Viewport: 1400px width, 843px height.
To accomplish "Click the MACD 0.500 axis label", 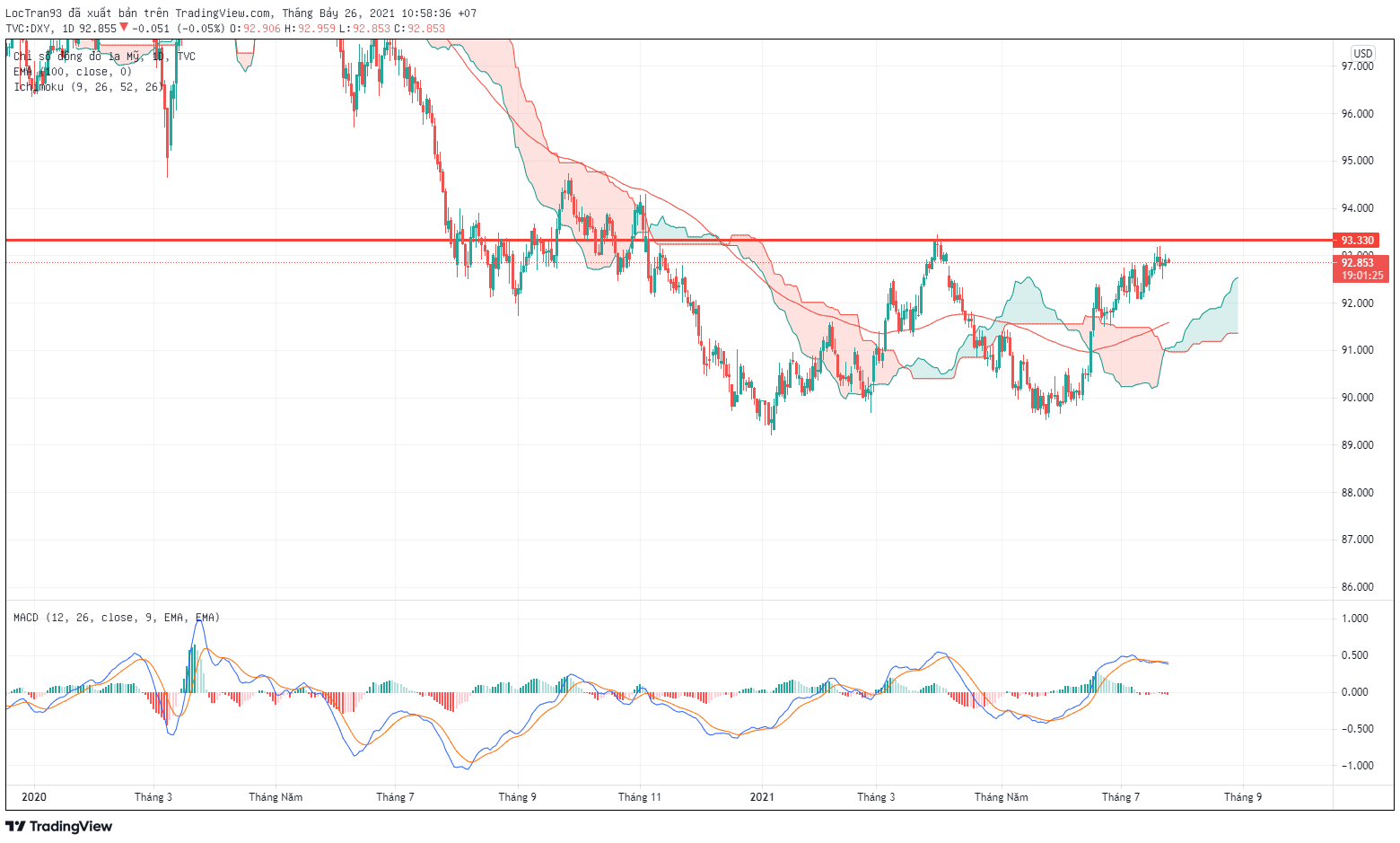I will 1354,655.
